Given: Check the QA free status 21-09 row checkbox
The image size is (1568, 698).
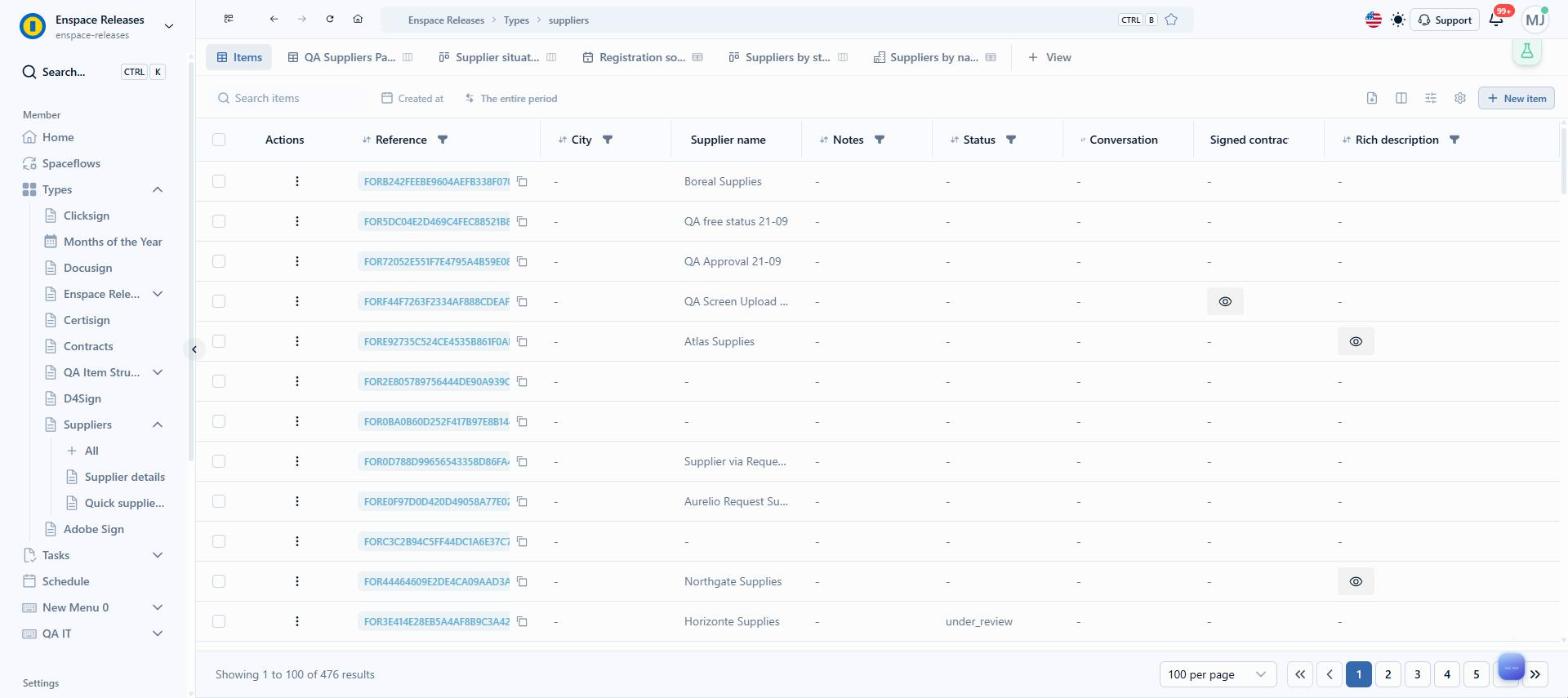Looking at the screenshot, I should point(219,221).
